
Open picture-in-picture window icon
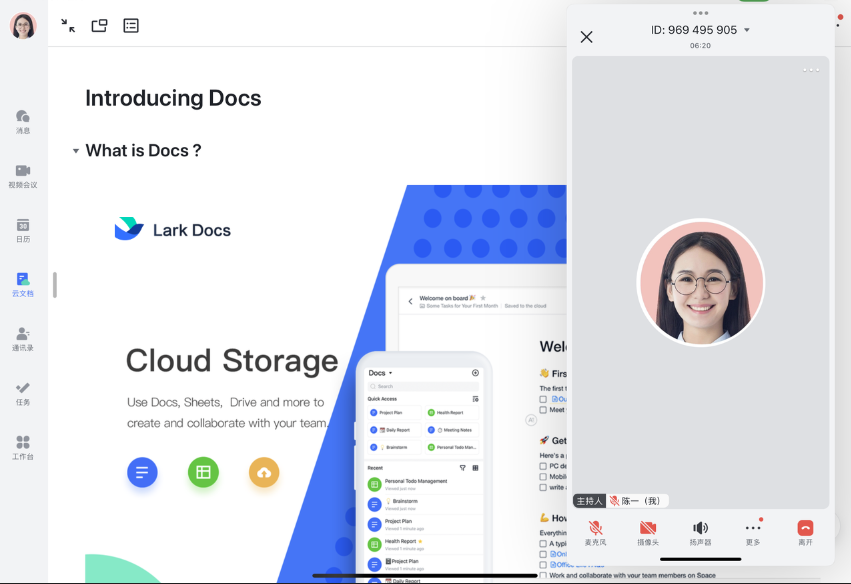click(99, 26)
